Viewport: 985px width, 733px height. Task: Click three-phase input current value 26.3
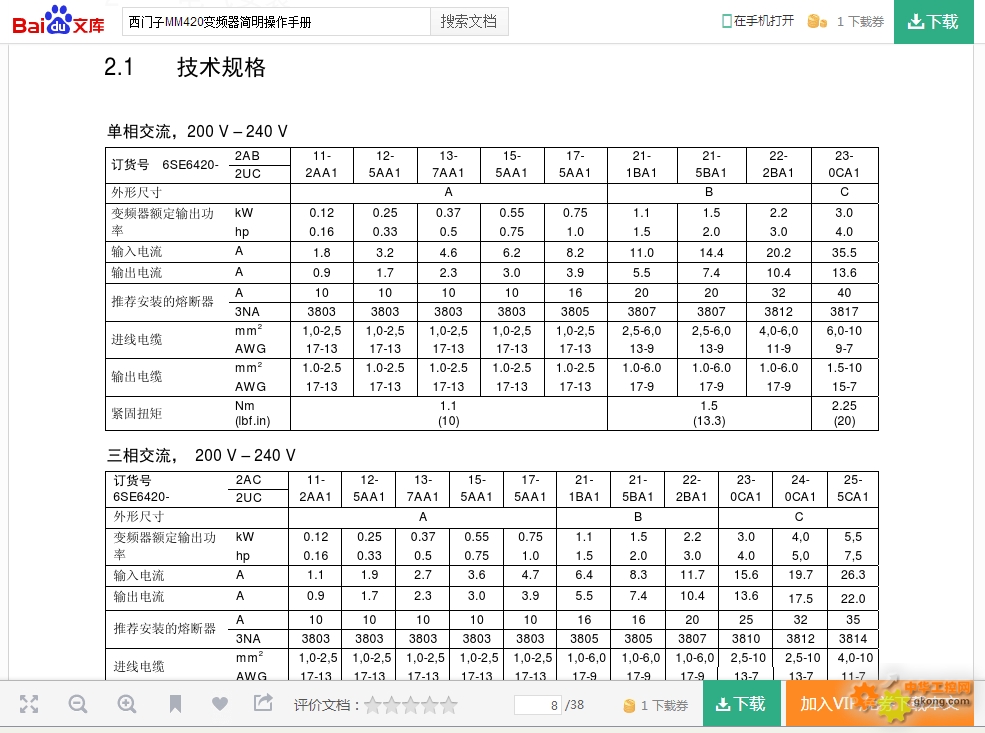(852, 575)
